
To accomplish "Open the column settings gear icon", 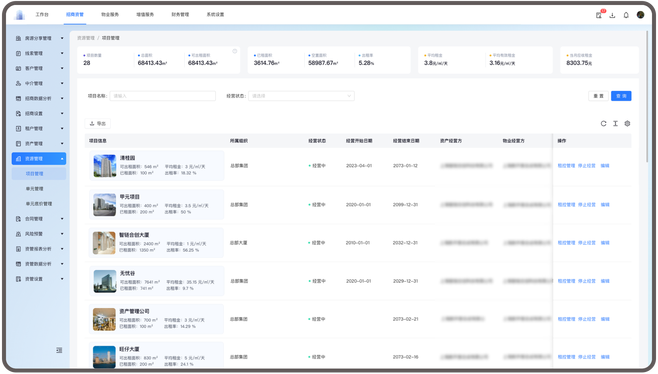I will coord(627,123).
